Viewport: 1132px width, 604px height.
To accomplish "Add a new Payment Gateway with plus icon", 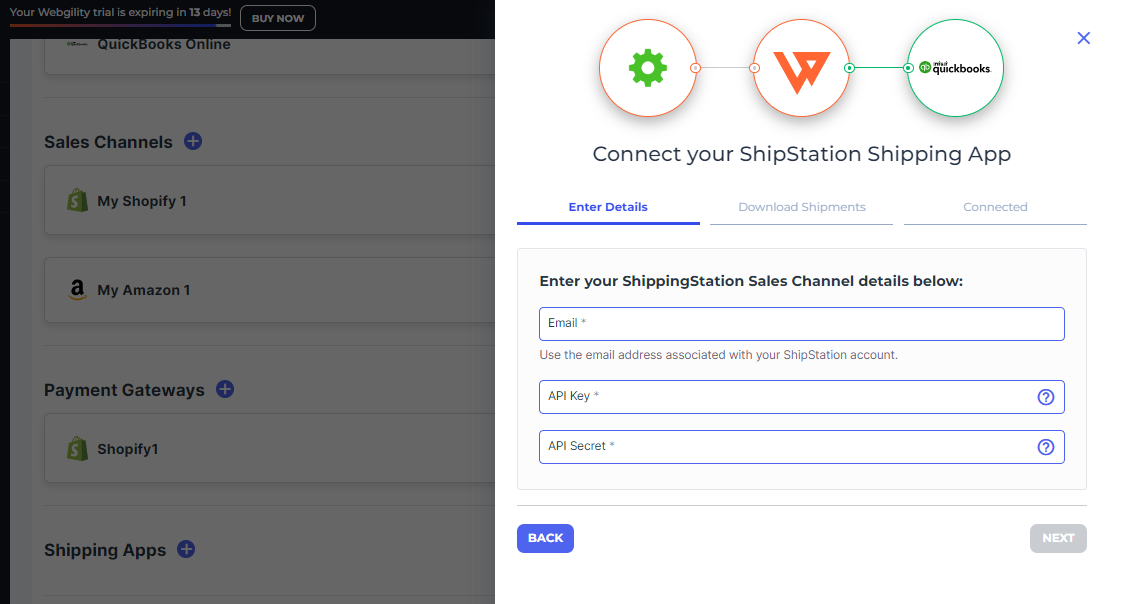I will pyautogui.click(x=225, y=390).
